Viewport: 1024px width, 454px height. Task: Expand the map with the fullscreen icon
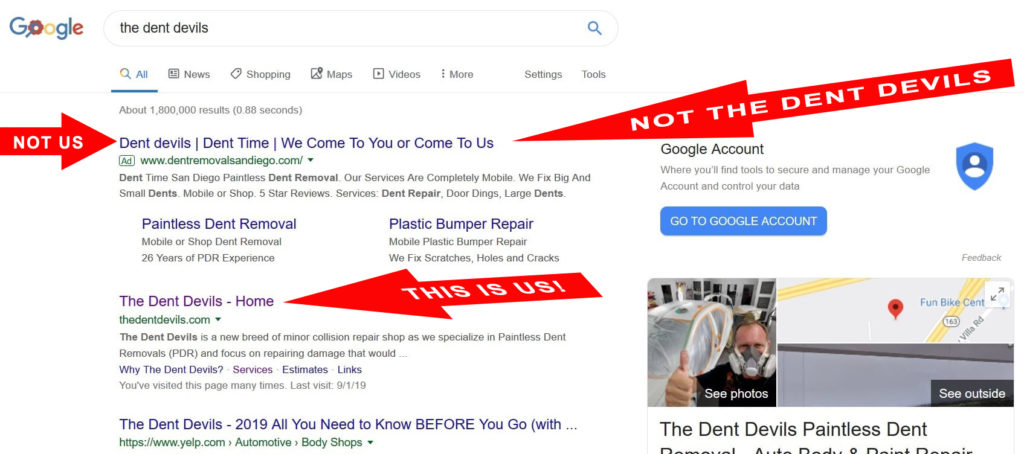pyautogui.click(x=997, y=295)
